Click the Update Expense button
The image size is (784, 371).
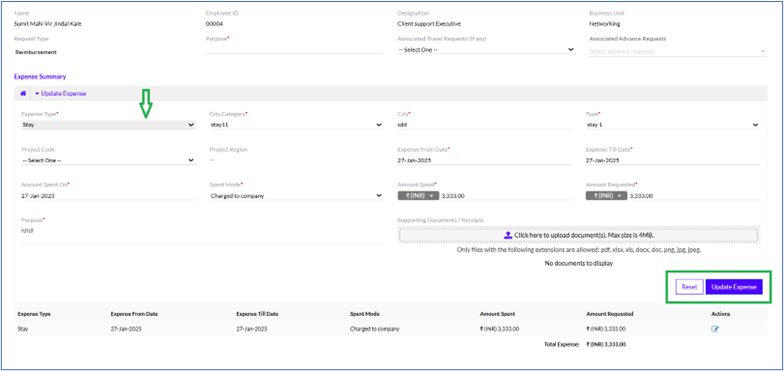[734, 287]
